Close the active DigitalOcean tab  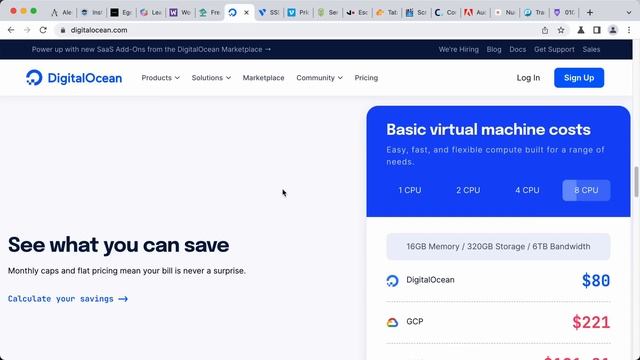[x=246, y=13]
